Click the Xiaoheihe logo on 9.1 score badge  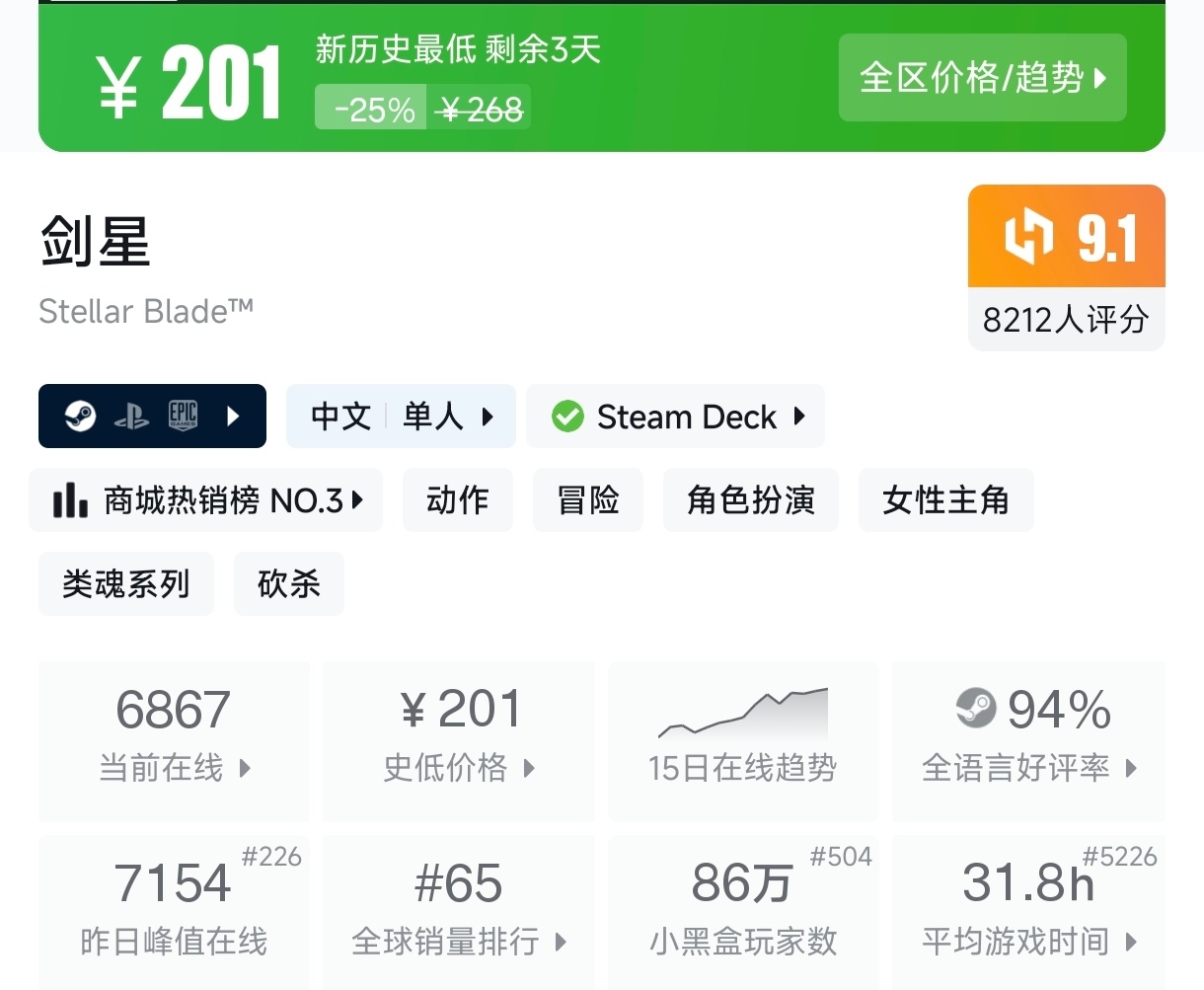click(1028, 238)
